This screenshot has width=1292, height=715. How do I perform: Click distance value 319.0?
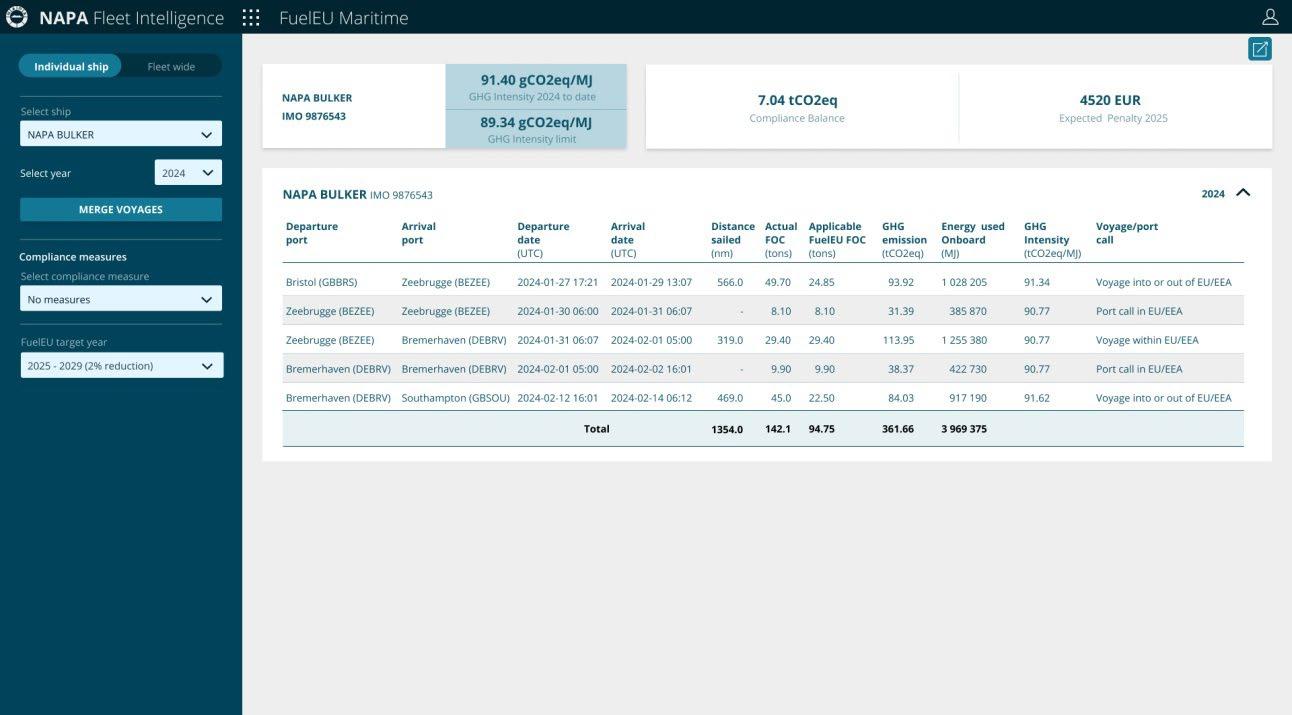coord(730,340)
